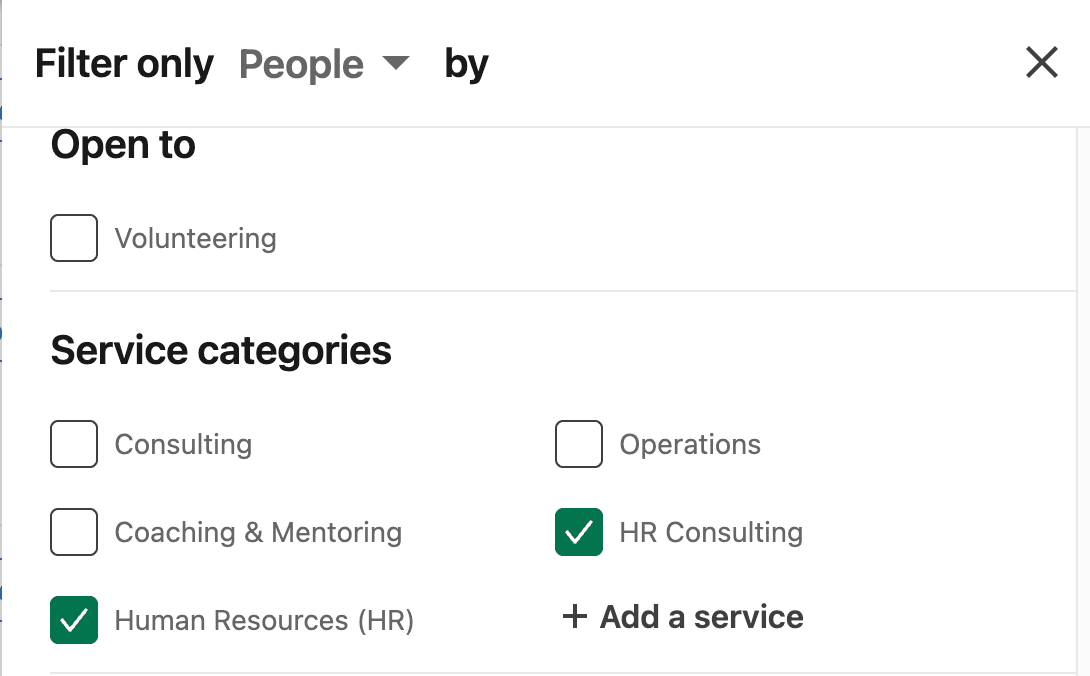This screenshot has height=676, width=1090.
Task: Click the Coaching & Mentoring label
Action: pos(258,533)
